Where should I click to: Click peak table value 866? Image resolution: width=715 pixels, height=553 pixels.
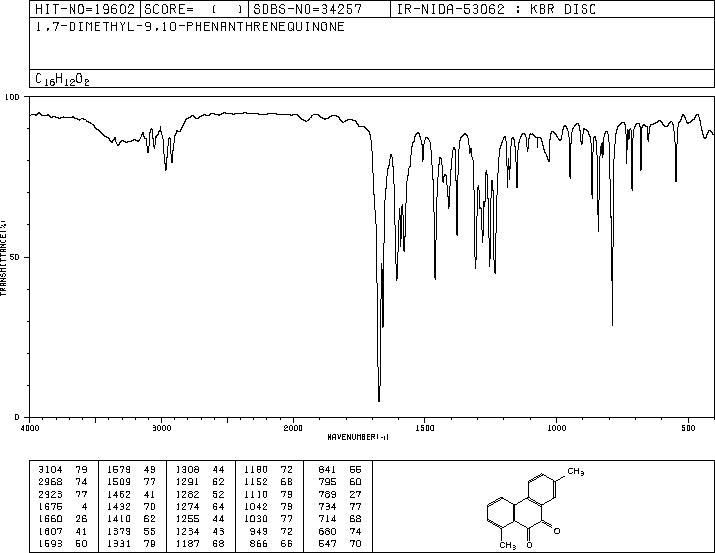(259, 543)
